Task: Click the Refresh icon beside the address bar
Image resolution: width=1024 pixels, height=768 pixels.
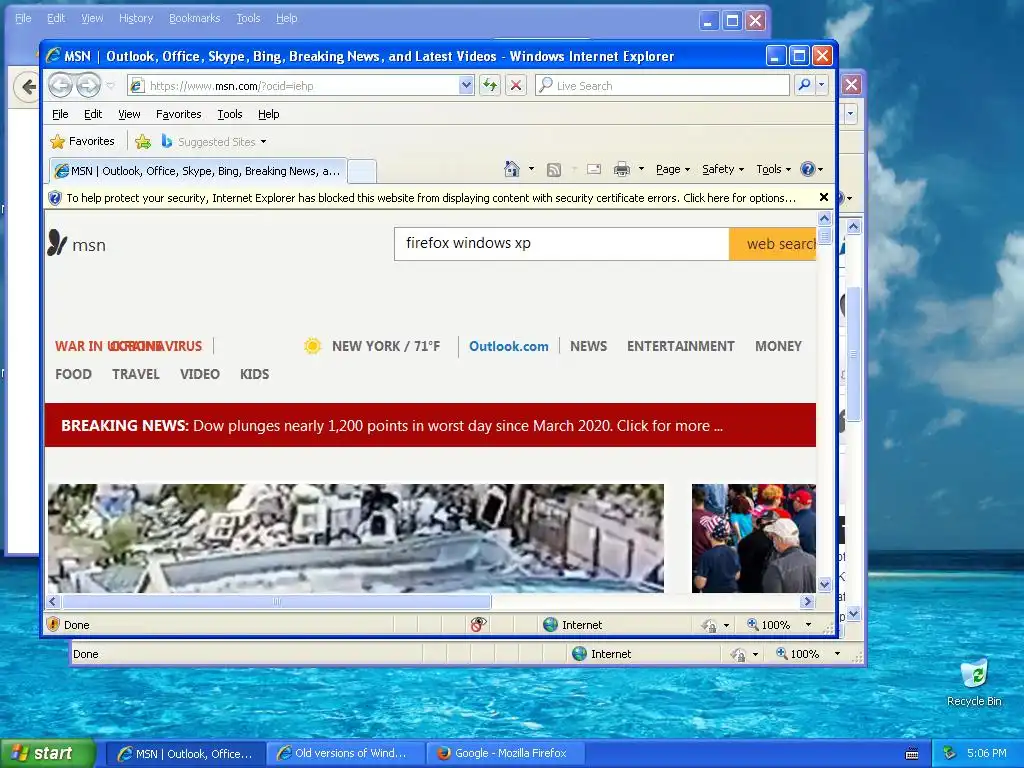Action: tap(490, 85)
